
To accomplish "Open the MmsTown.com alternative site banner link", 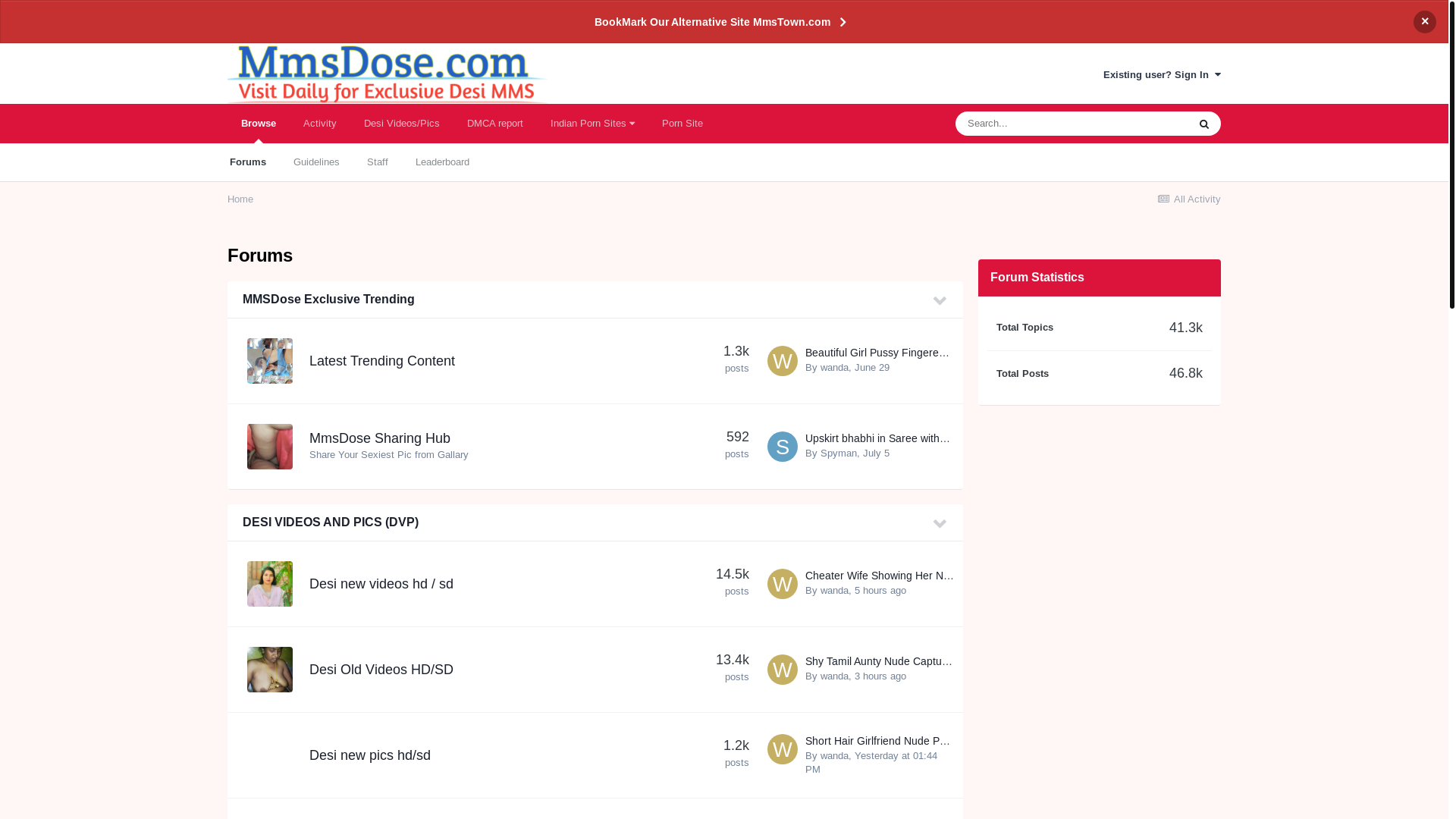I will pos(720,22).
